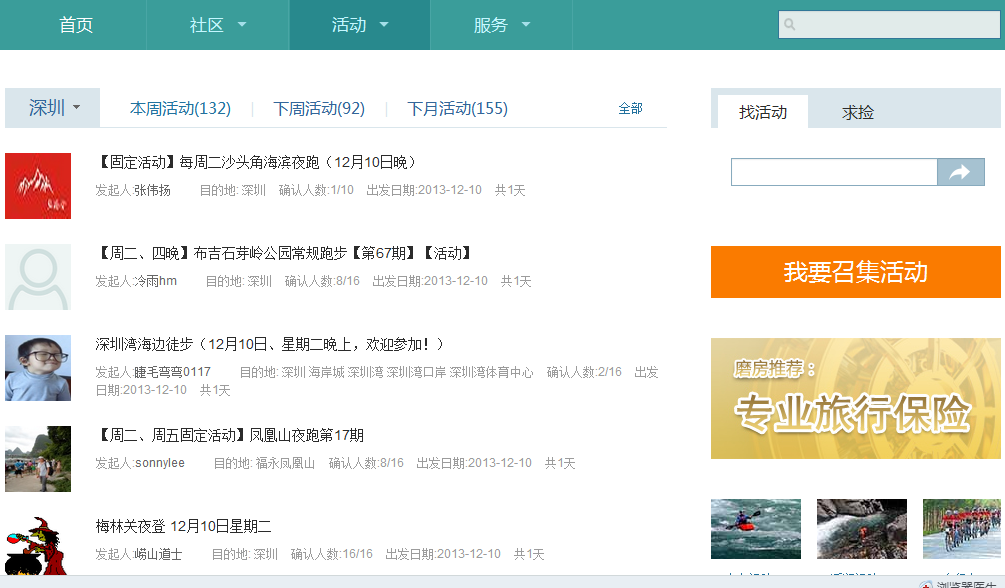Go to 首页 in the navigation bar
The height and width of the screenshot is (588, 1005).
coord(76,25)
